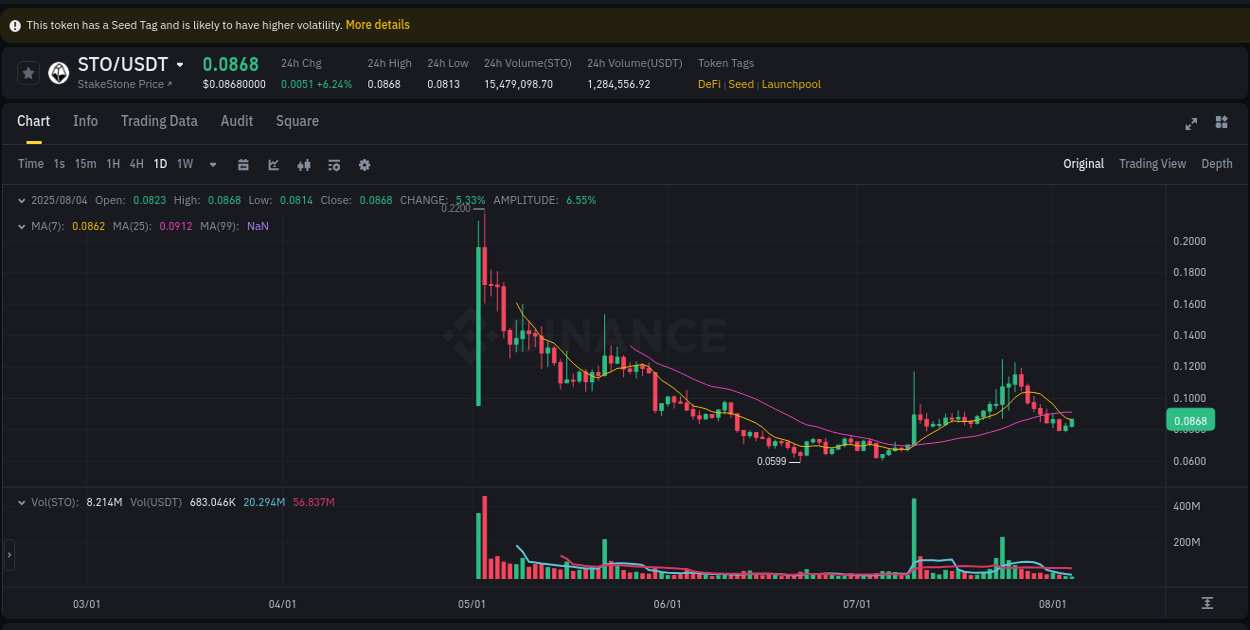Collapse the Vol(STO) volume panel arrow
The height and width of the screenshot is (630, 1250).
click(x=21, y=502)
